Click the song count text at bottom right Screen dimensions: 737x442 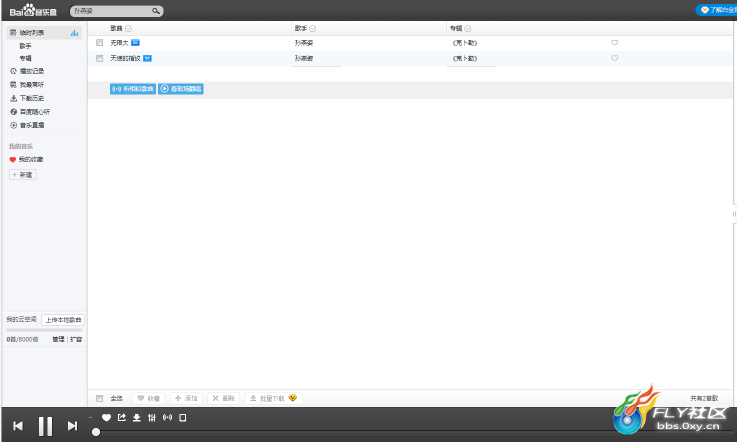pyautogui.click(x=704, y=398)
